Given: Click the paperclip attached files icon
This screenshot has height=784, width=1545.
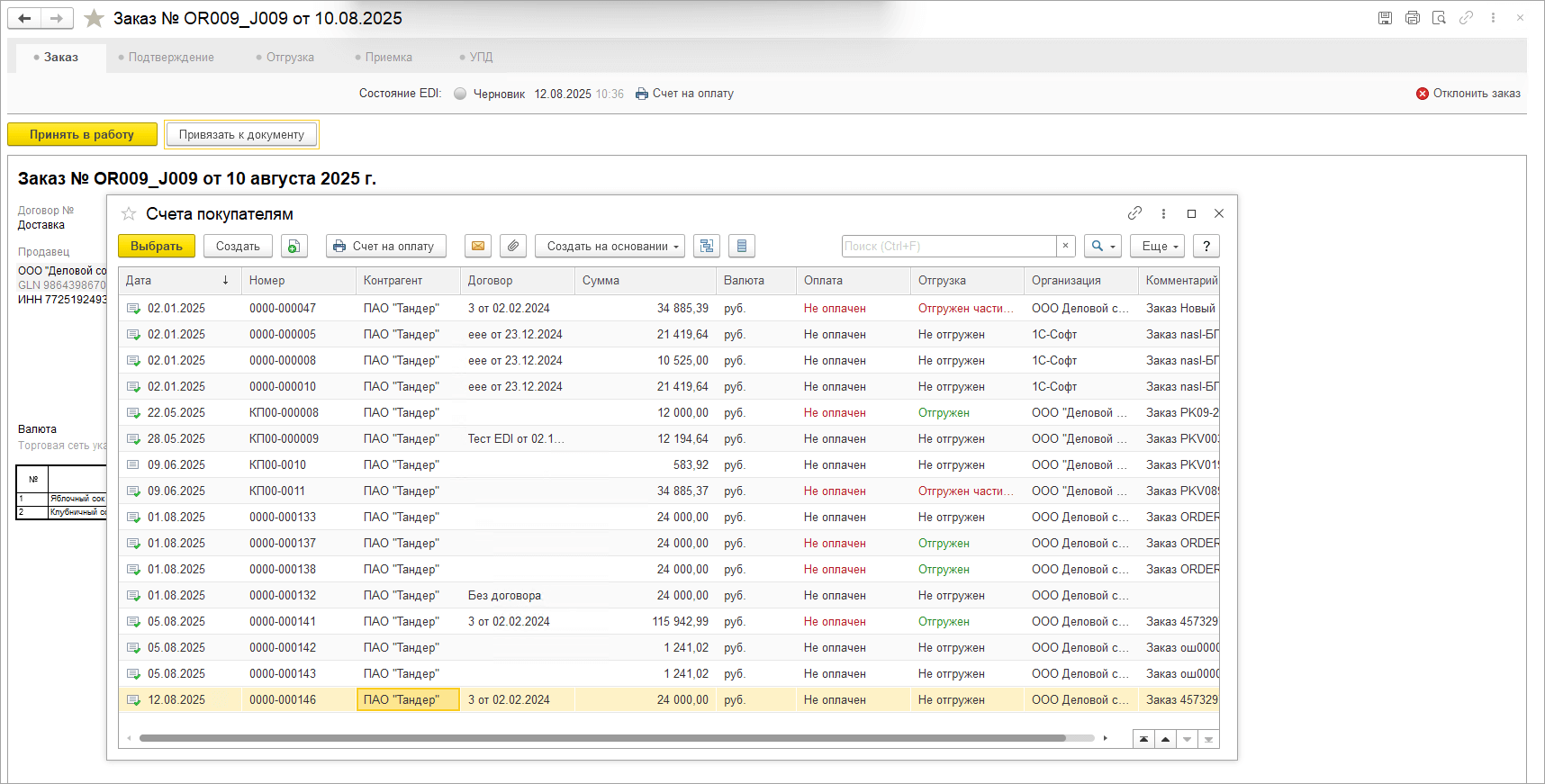Looking at the screenshot, I should [512, 246].
